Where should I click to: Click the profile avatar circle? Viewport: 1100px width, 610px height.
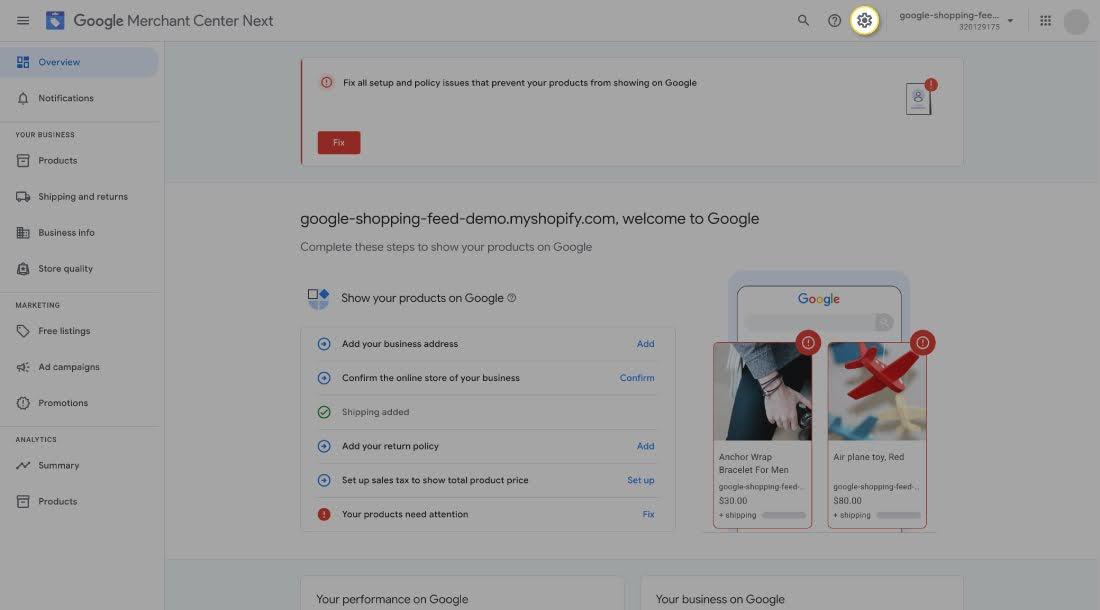(x=1076, y=21)
